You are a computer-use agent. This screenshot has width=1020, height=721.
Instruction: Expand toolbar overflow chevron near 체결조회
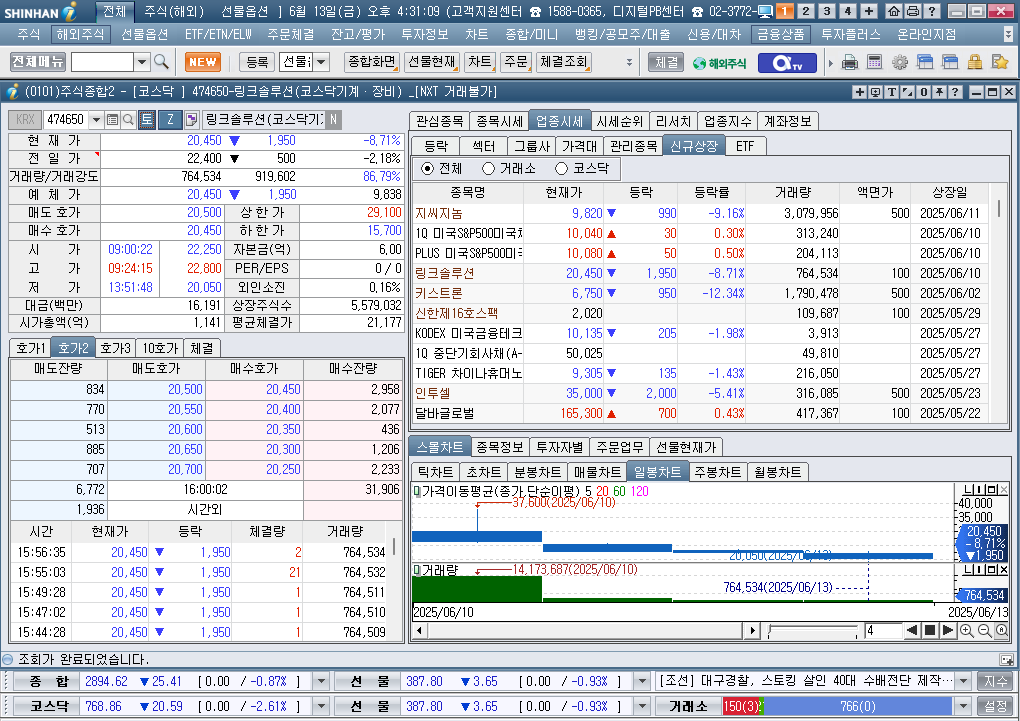[629, 62]
